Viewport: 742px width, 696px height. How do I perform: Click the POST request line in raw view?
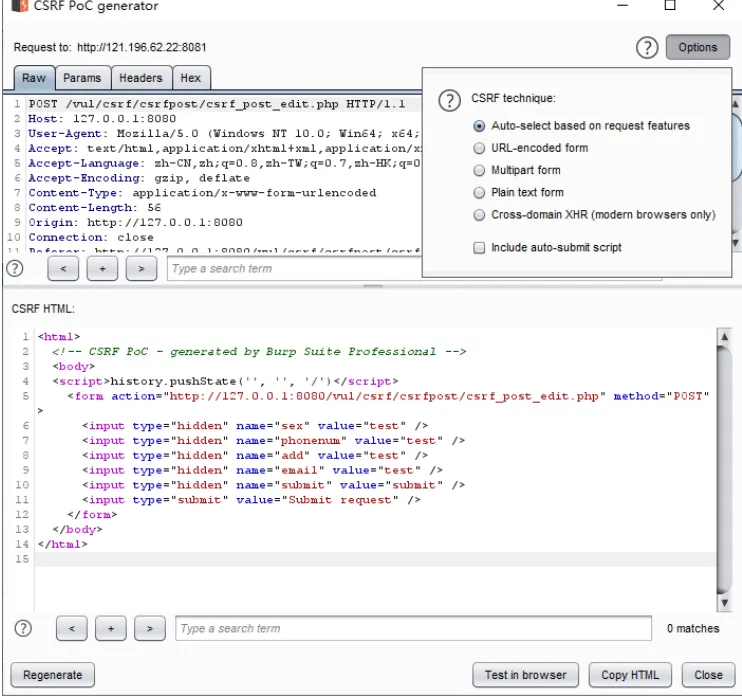(x=217, y=104)
